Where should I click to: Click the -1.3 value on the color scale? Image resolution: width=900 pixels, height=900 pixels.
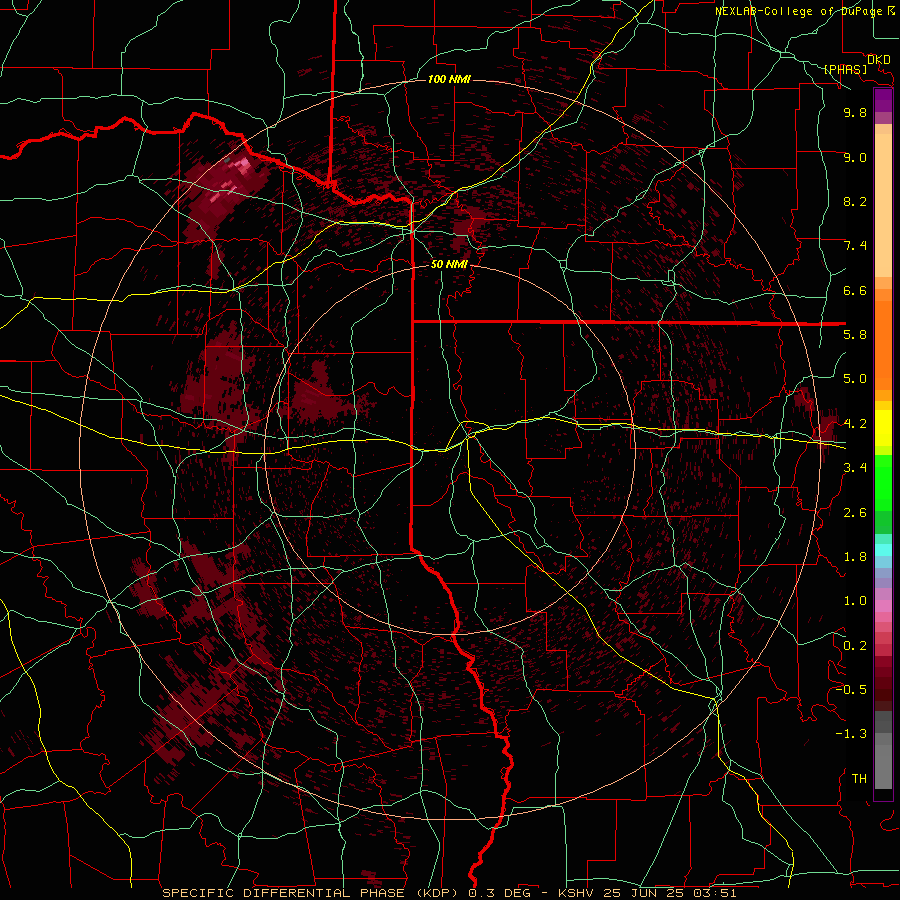(851, 734)
